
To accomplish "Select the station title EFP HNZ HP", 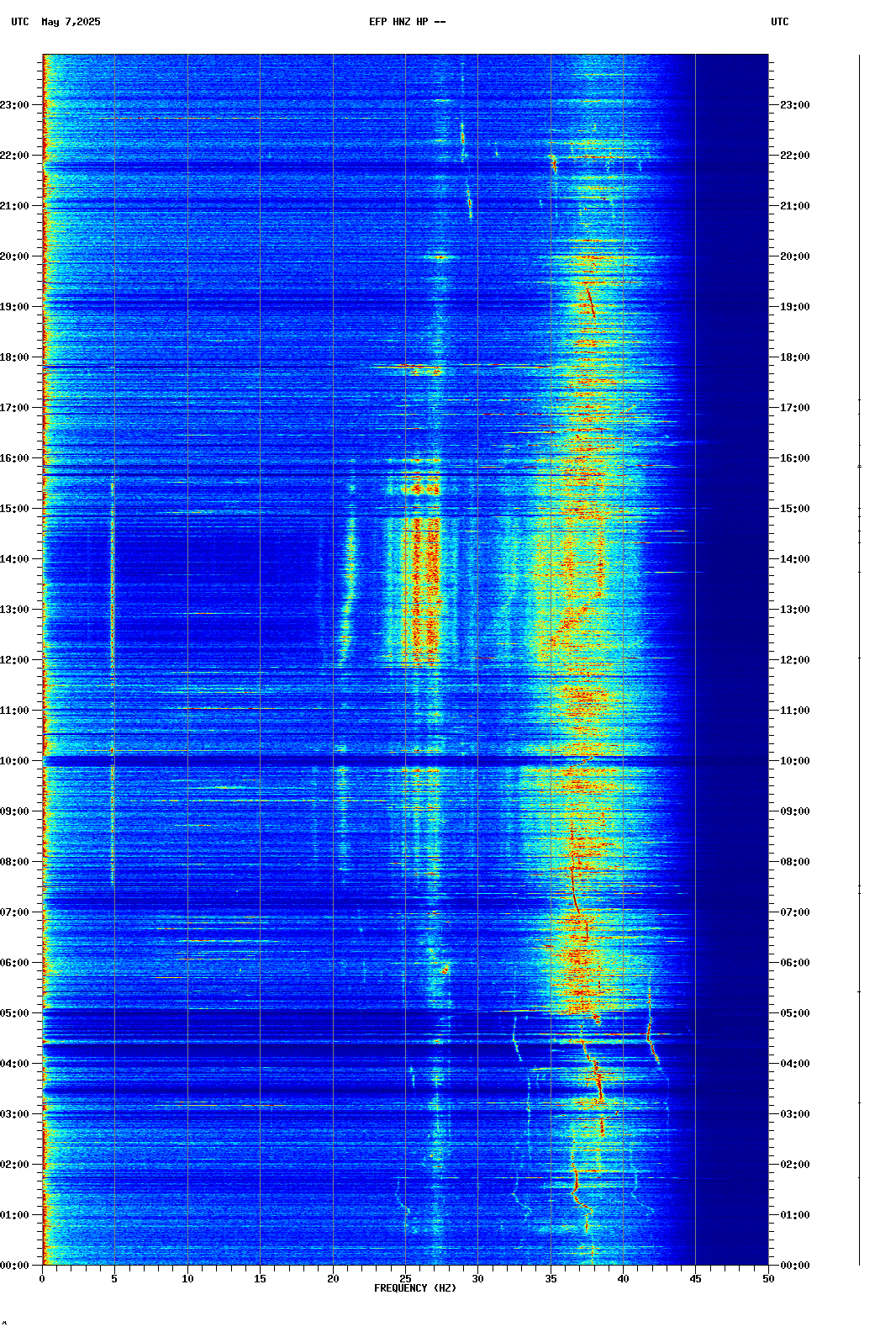I will [x=398, y=22].
